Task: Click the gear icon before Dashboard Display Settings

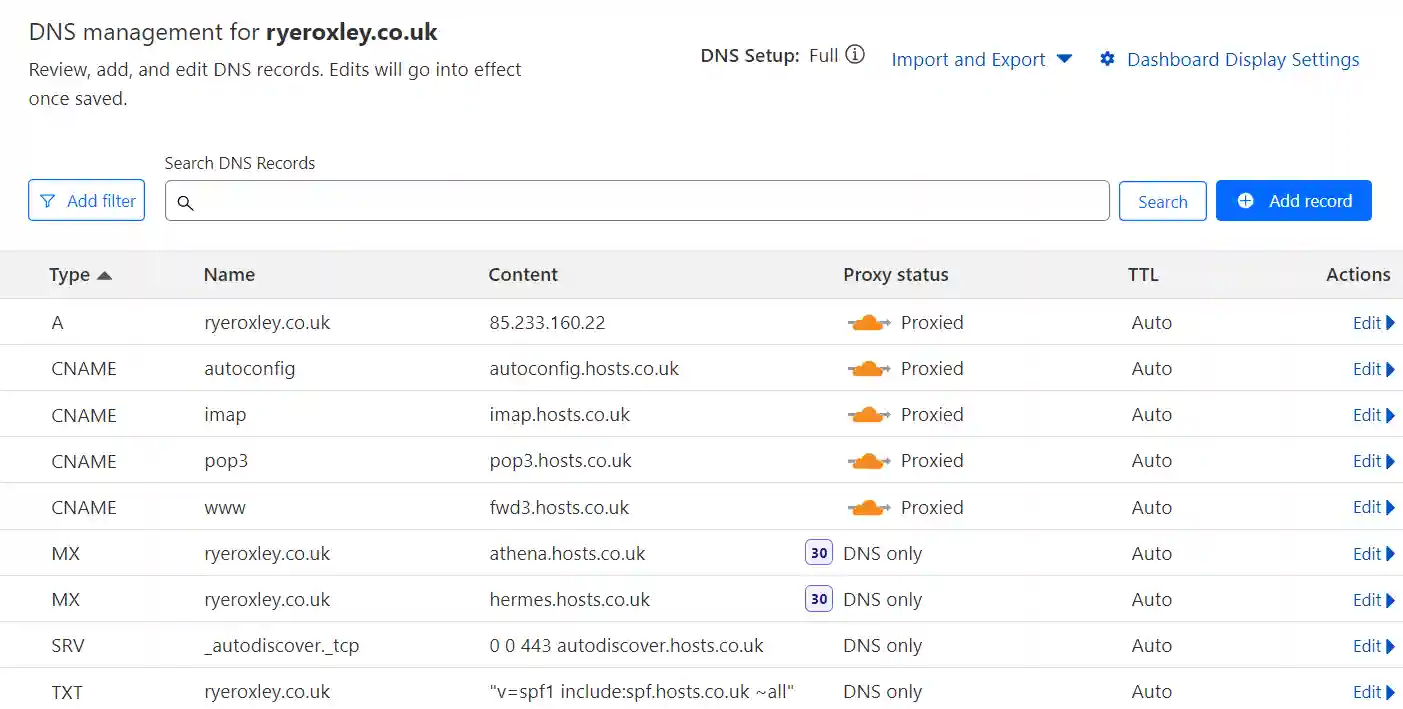Action: point(1107,59)
